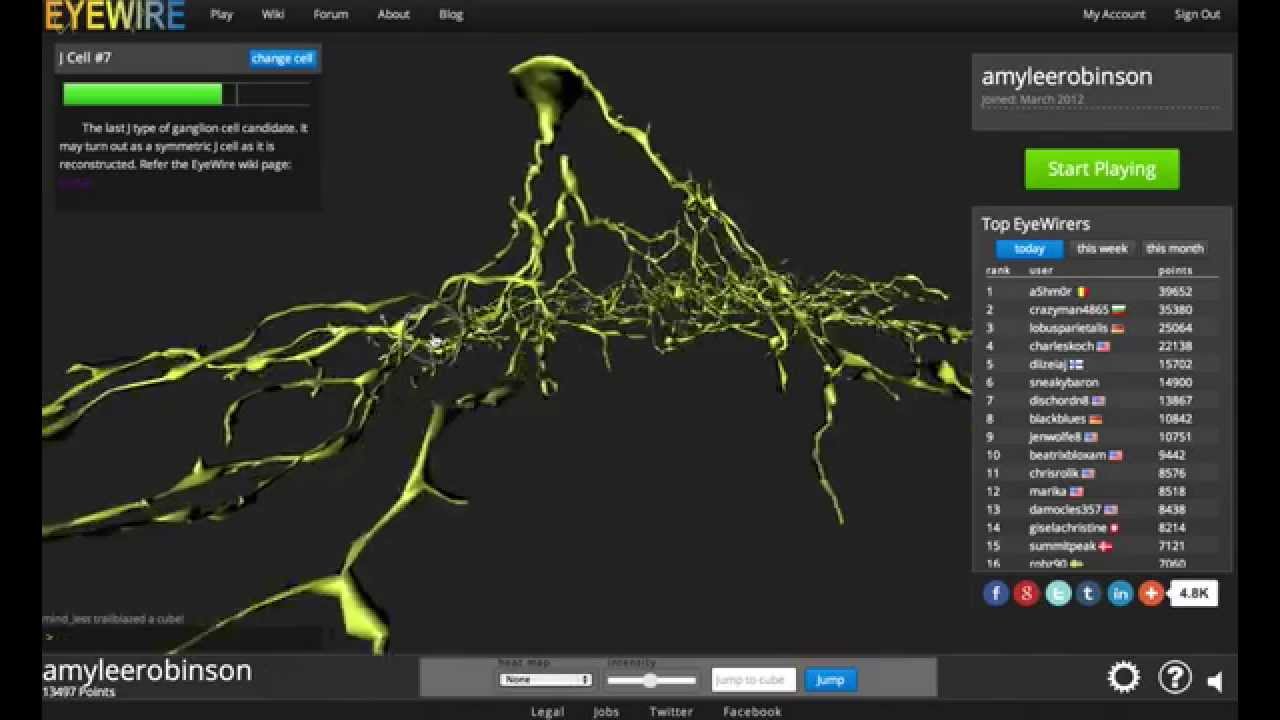
Task: Share on Google Plus icon
Action: pos(1026,593)
